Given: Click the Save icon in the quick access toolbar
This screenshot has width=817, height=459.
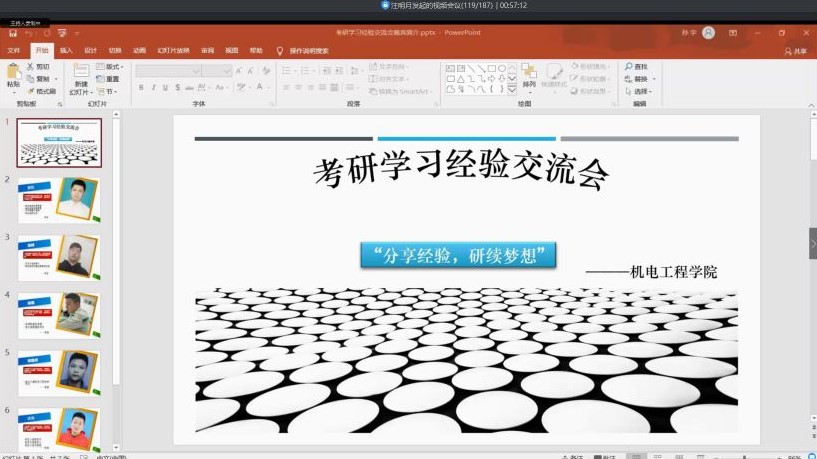Looking at the screenshot, I should point(11,33).
